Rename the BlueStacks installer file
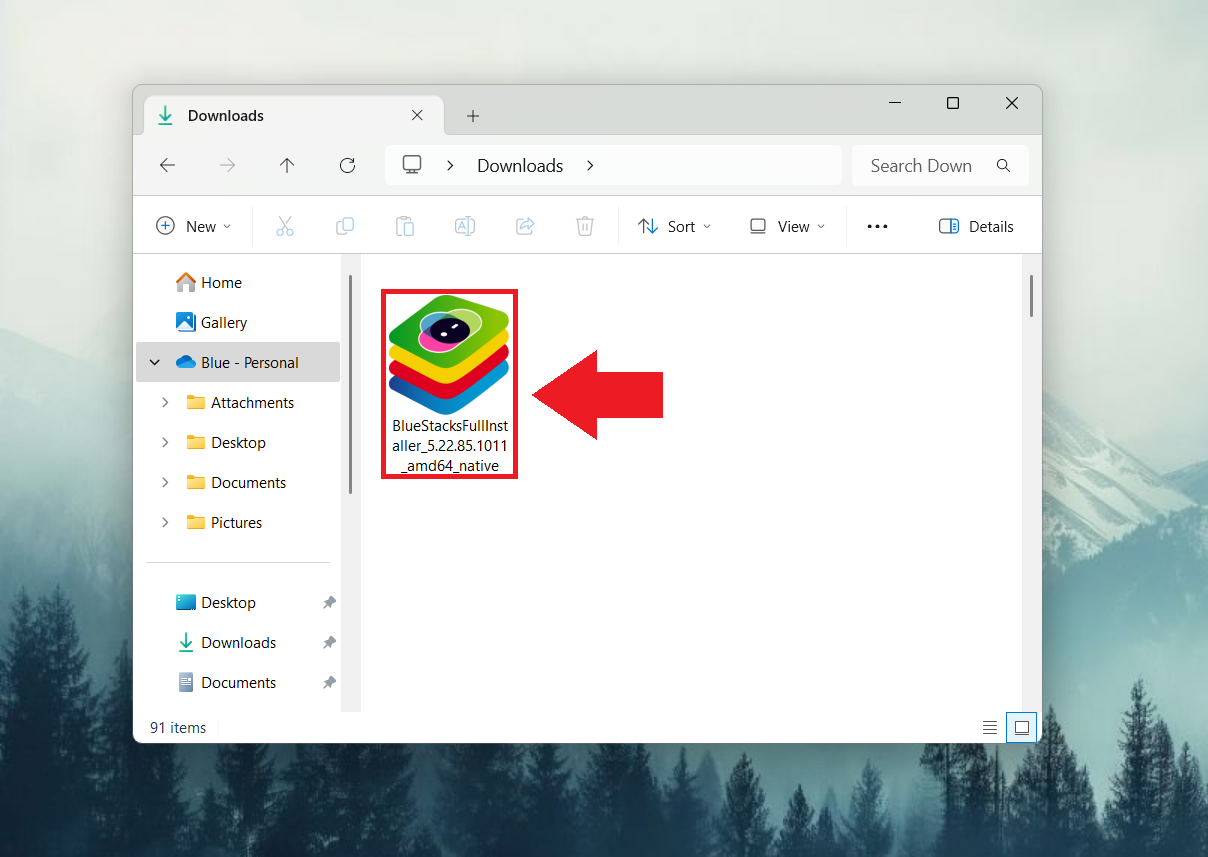Viewport: 1208px width, 857px height. coord(464,226)
